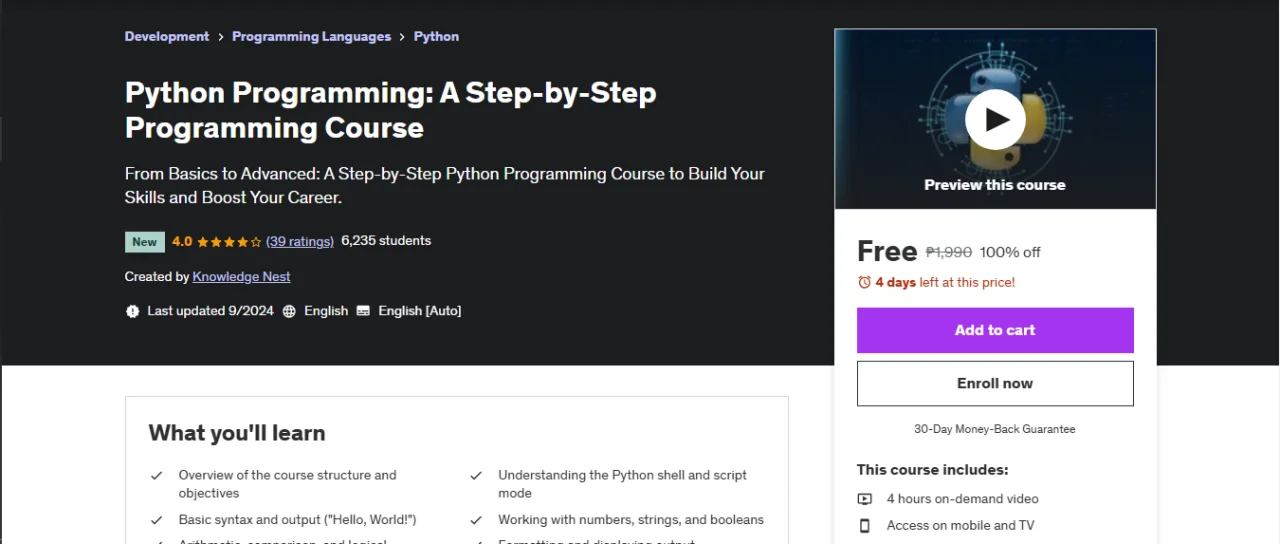Click the closed captions icon
This screenshot has height=544, width=1280.
[x=363, y=311]
